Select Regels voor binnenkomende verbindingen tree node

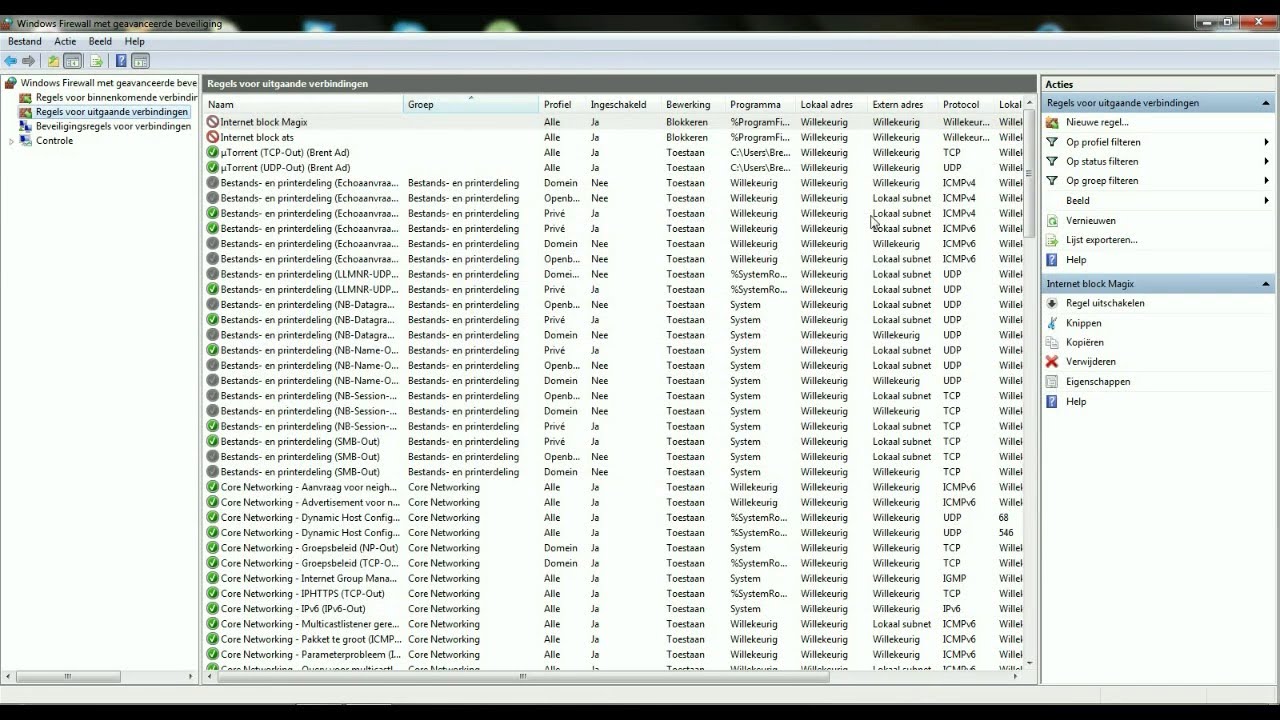[117, 97]
